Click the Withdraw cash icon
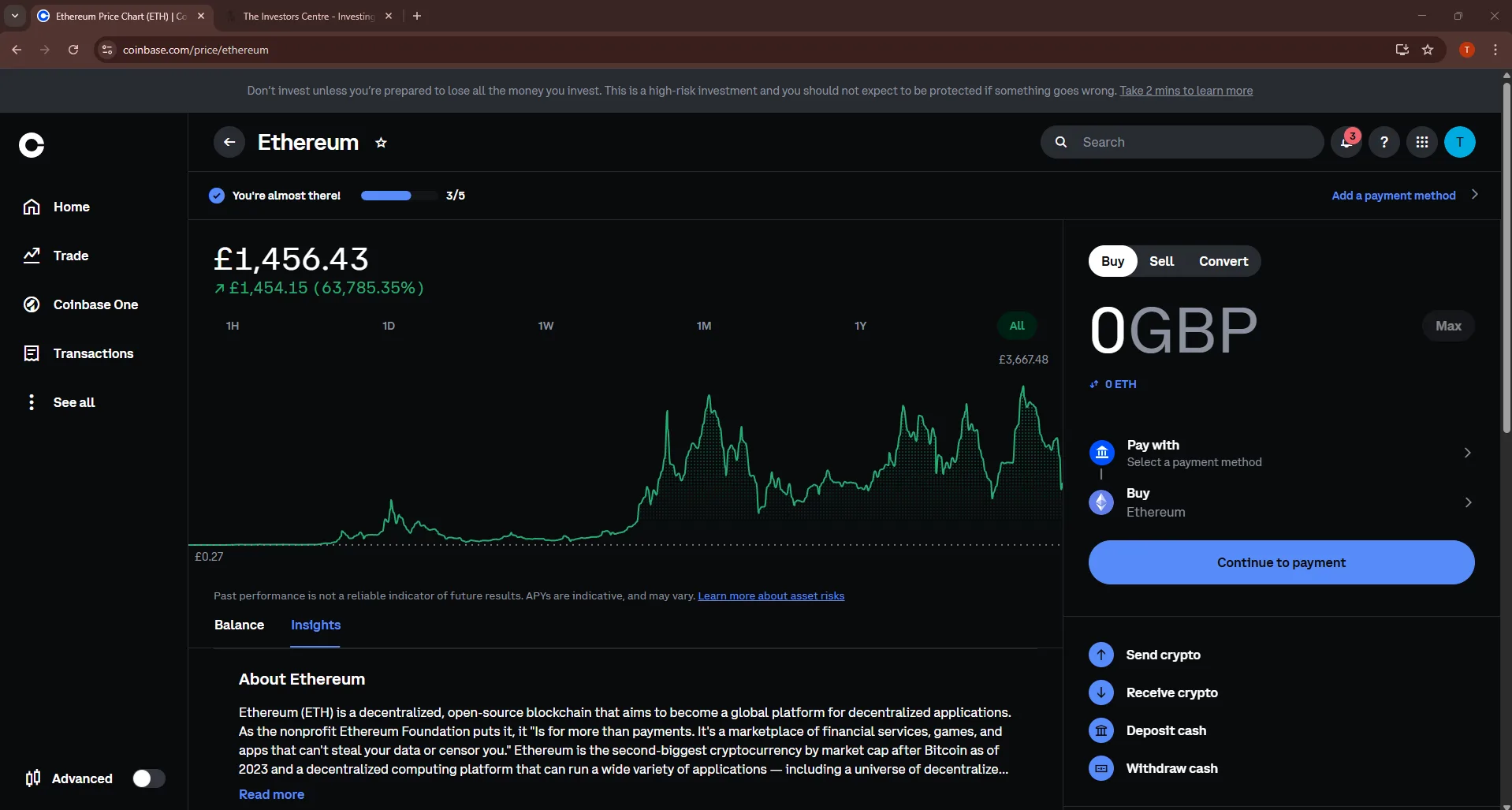1512x810 pixels. (x=1101, y=768)
